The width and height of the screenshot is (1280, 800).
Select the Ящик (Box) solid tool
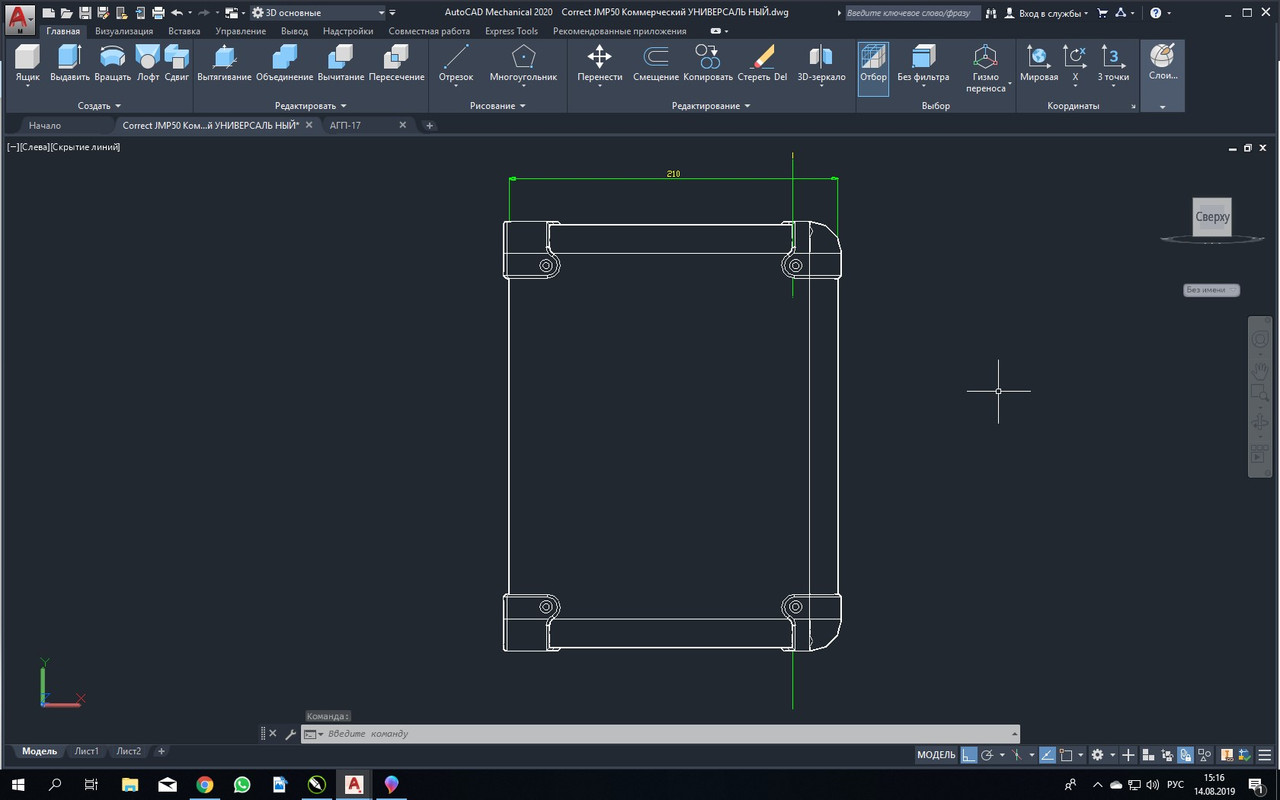(x=27, y=63)
